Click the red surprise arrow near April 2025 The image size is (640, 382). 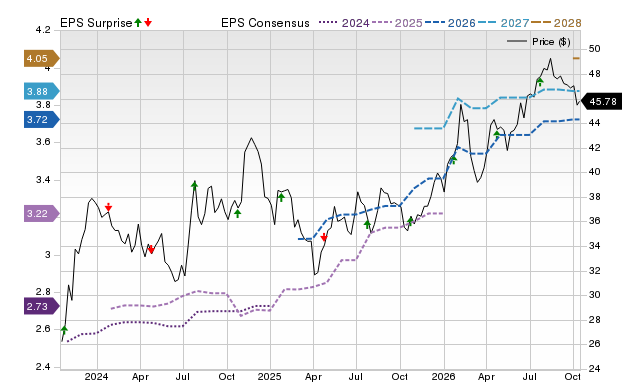pos(324,237)
